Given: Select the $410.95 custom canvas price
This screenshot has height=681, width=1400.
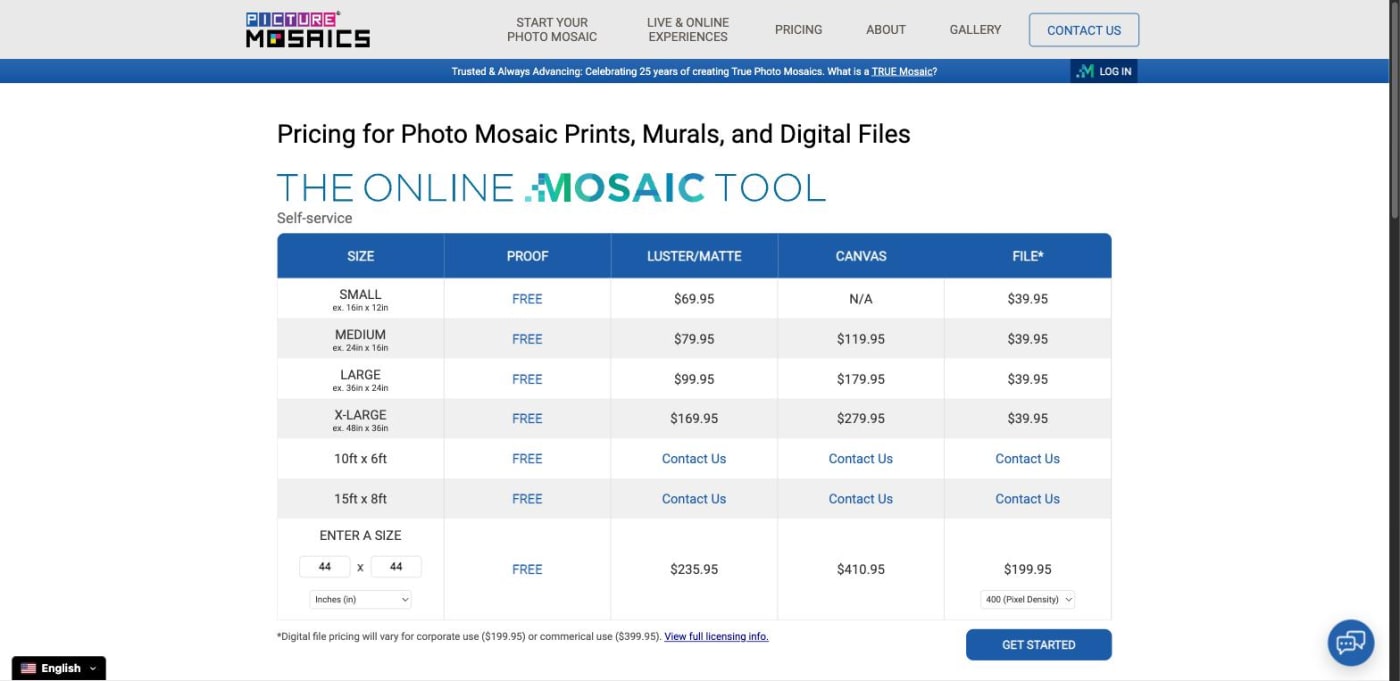Looking at the screenshot, I should pos(861,569).
